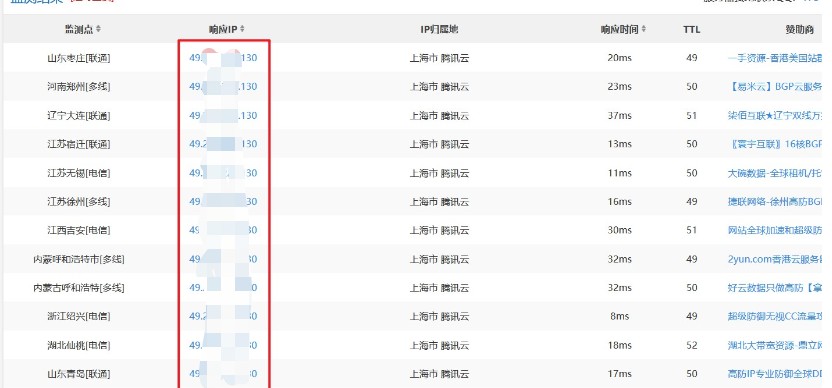Select monitoring point 辽宁大连[联通]
Screen dimensions: 832x388
point(79,115)
